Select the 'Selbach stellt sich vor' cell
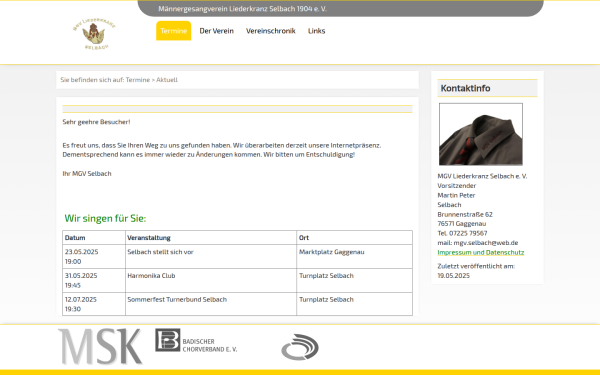This screenshot has width=600, height=375. [x=211, y=256]
